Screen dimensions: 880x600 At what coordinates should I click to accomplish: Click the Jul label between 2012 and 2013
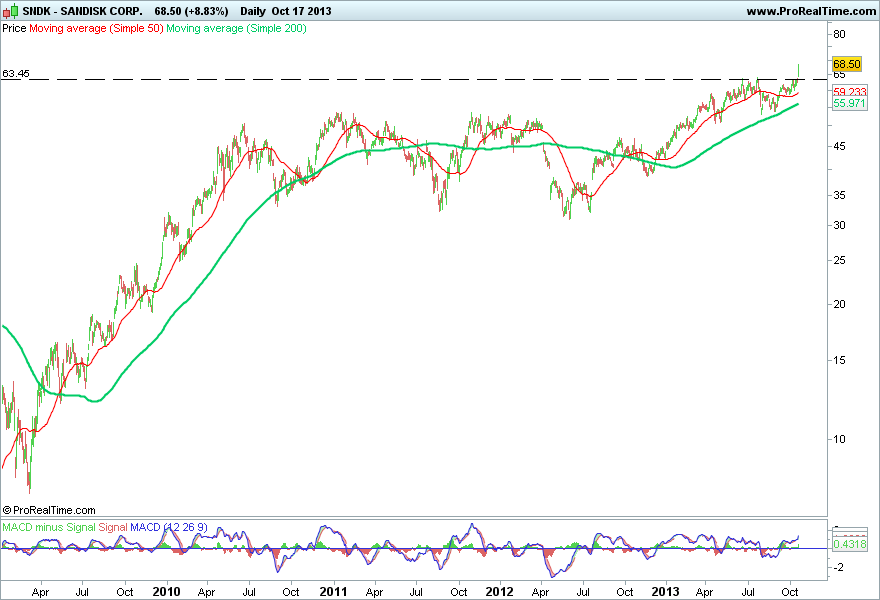(583, 592)
